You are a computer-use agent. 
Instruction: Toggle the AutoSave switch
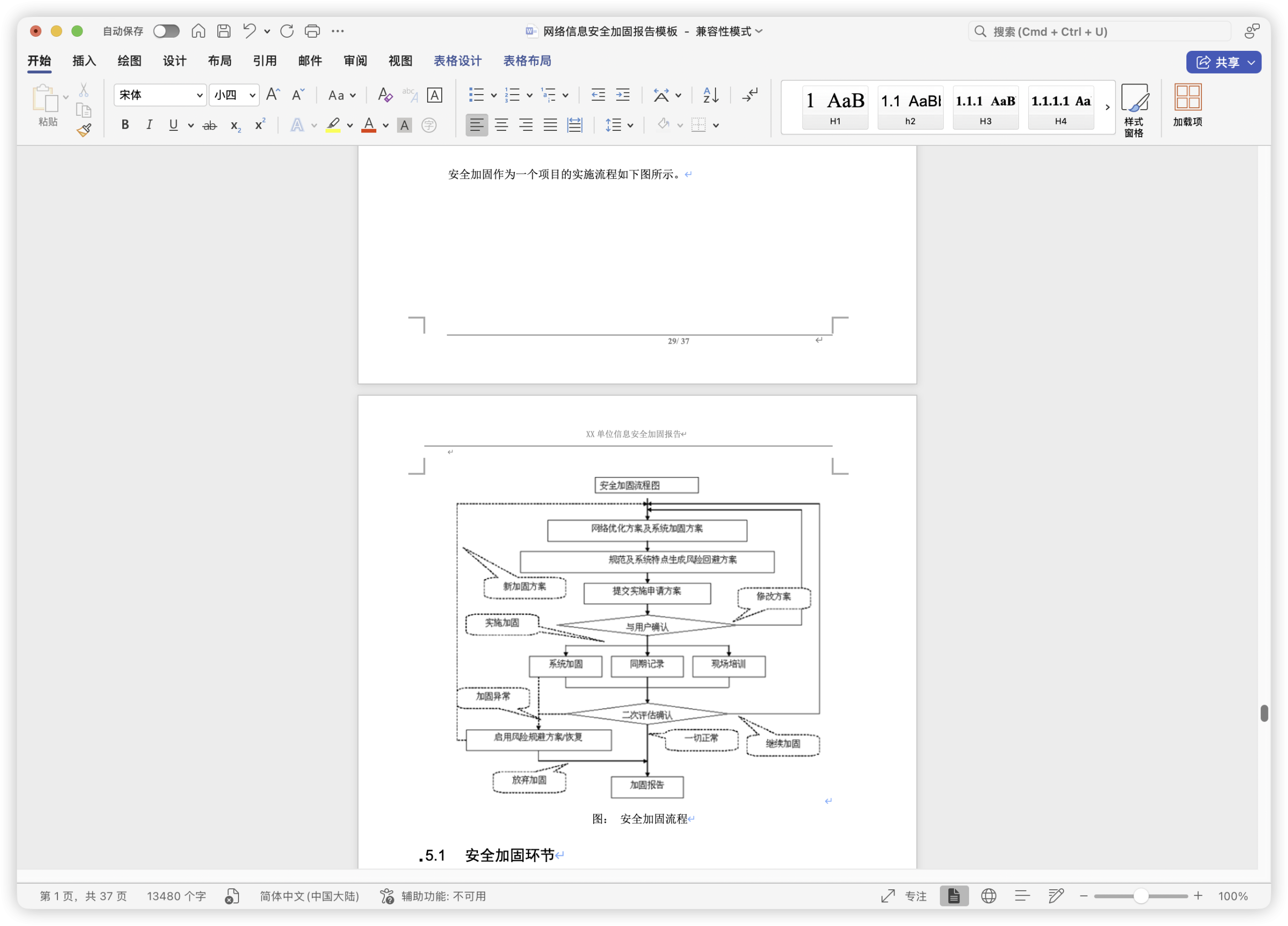tap(167, 31)
